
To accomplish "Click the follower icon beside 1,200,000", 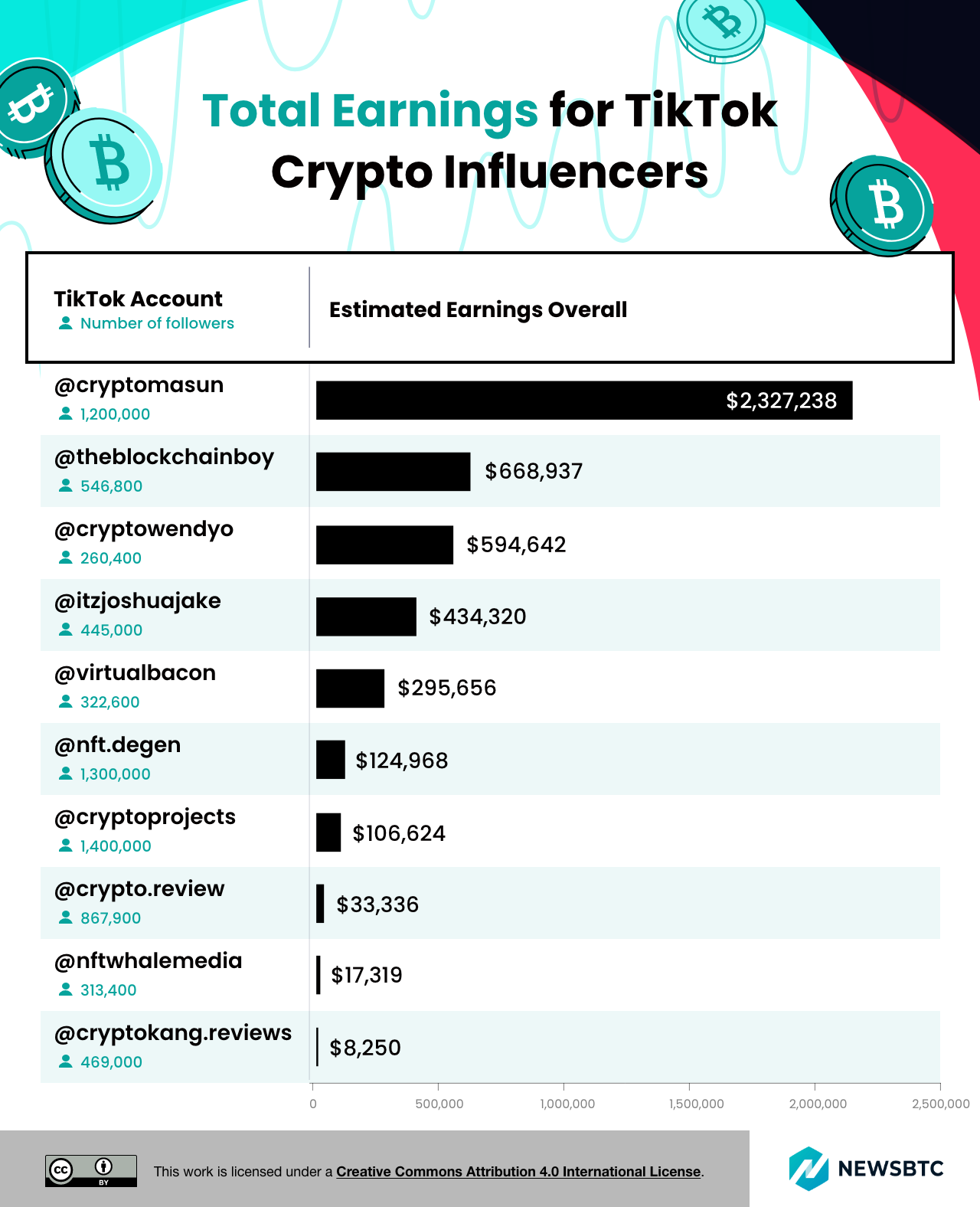I will pos(66,414).
